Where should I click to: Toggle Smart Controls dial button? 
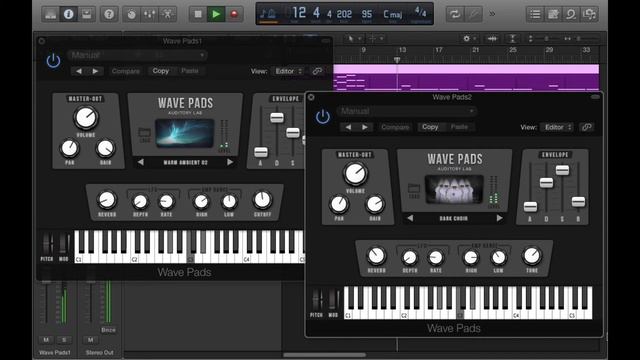[131, 14]
